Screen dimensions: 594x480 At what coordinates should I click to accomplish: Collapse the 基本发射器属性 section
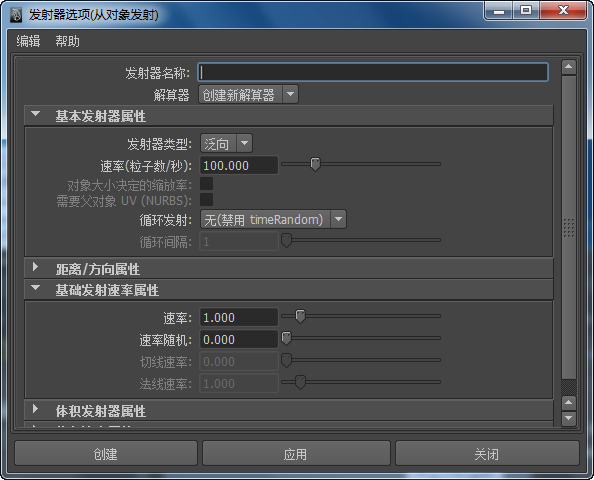pyautogui.click(x=36, y=114)
